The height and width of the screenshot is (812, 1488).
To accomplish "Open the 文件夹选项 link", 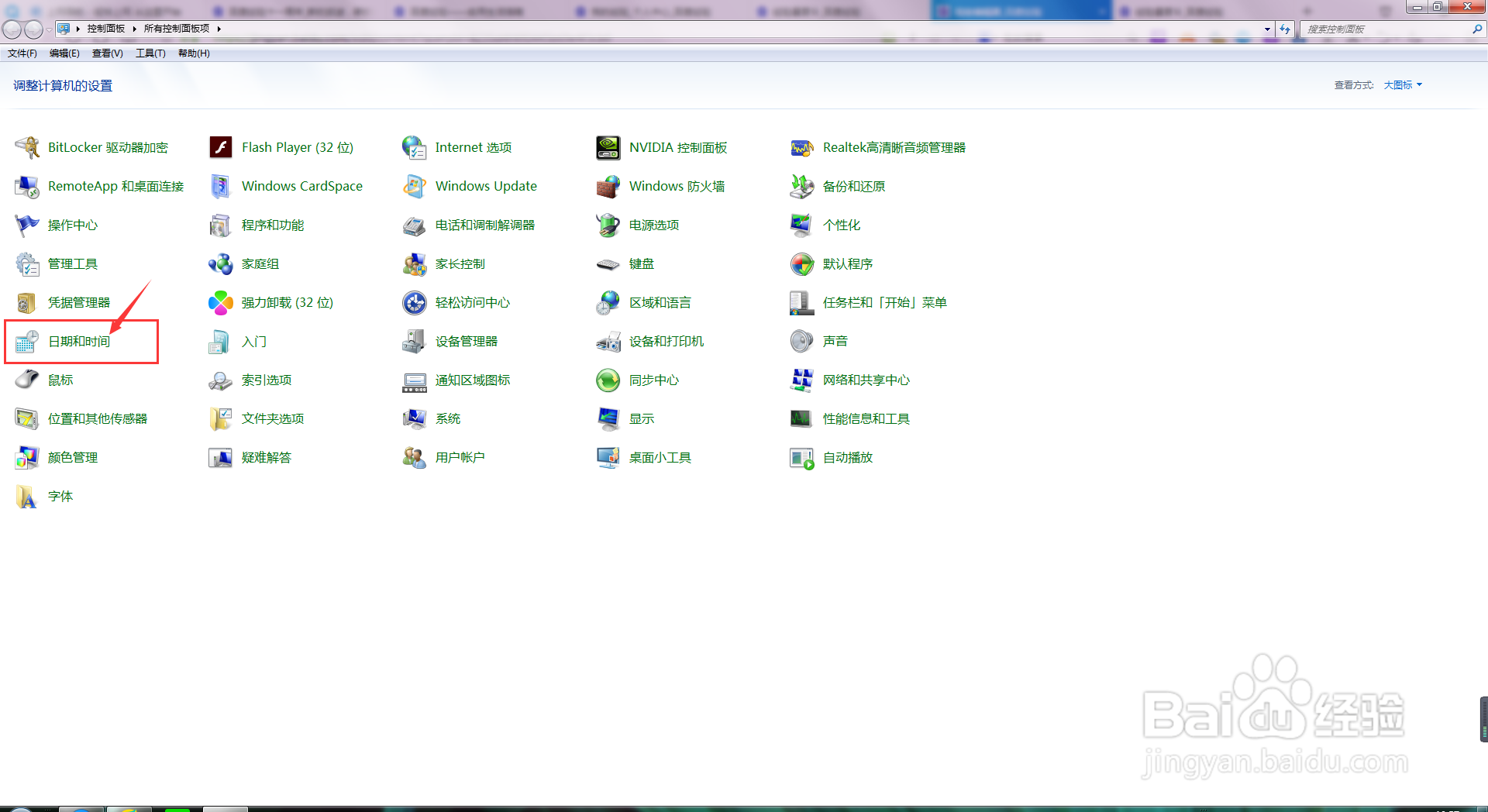I will click(273, 418).
